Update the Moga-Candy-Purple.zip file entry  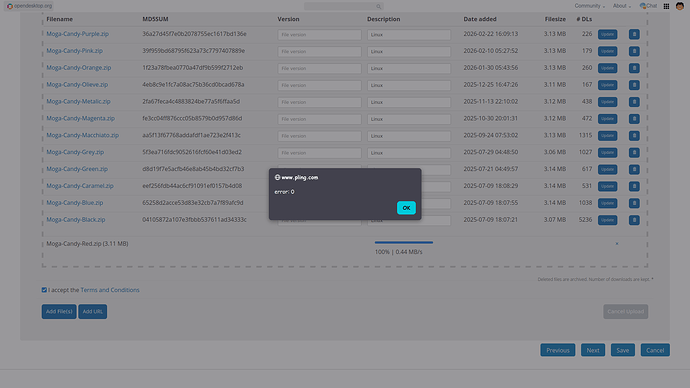pos(607,34)
